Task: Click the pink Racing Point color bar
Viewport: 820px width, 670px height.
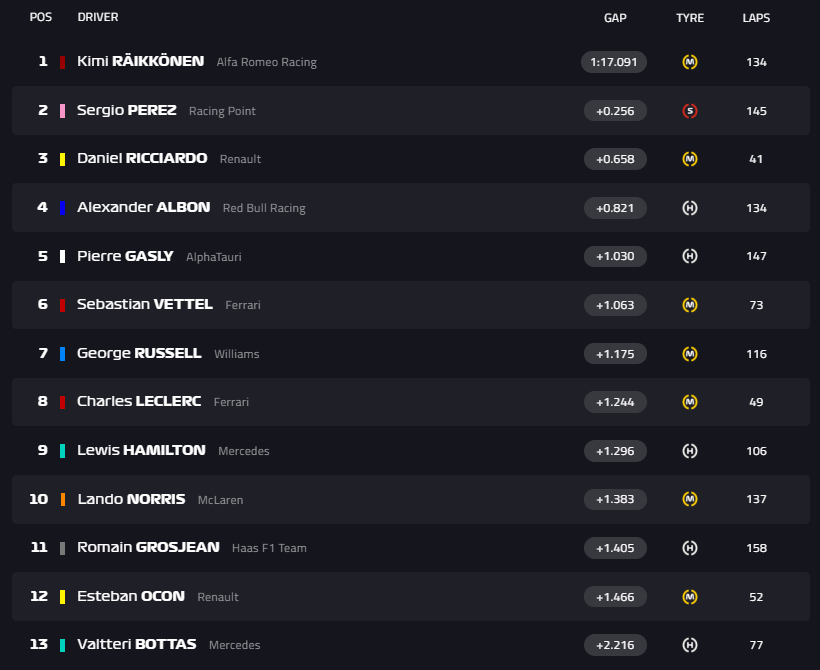Action: (63, 111)
